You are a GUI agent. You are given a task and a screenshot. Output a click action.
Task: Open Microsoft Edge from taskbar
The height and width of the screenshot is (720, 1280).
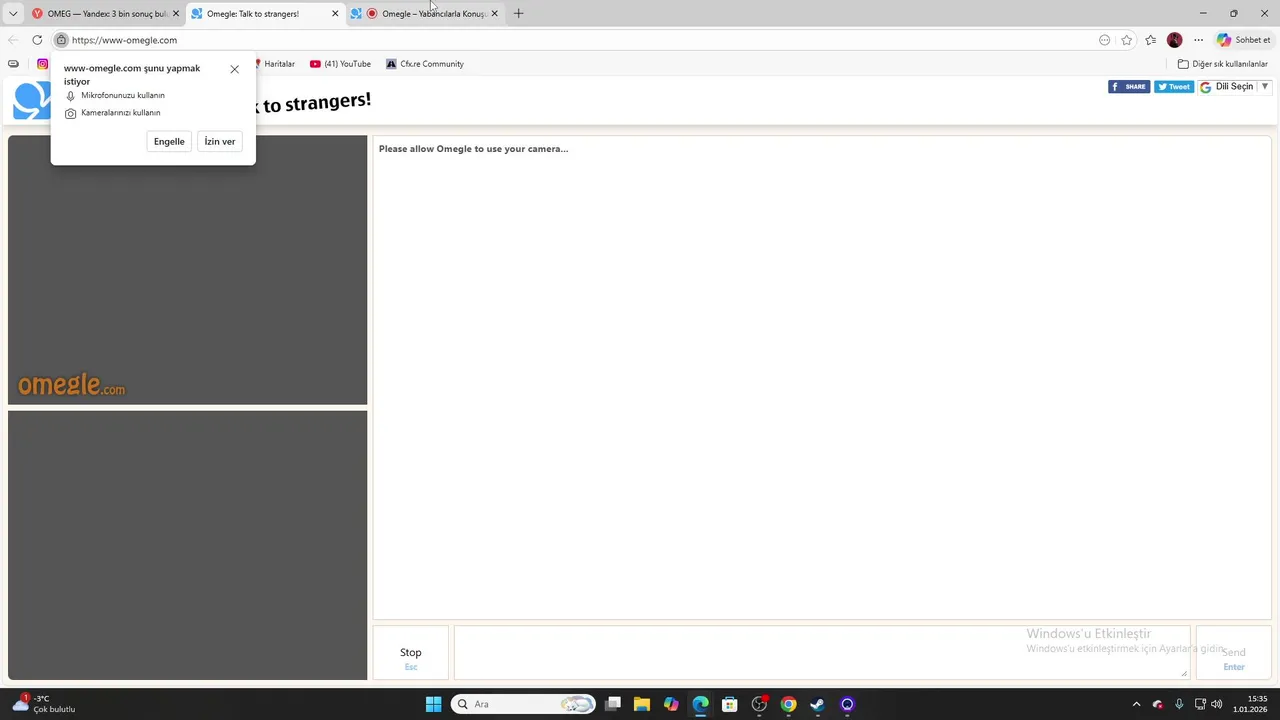(700, 704)
